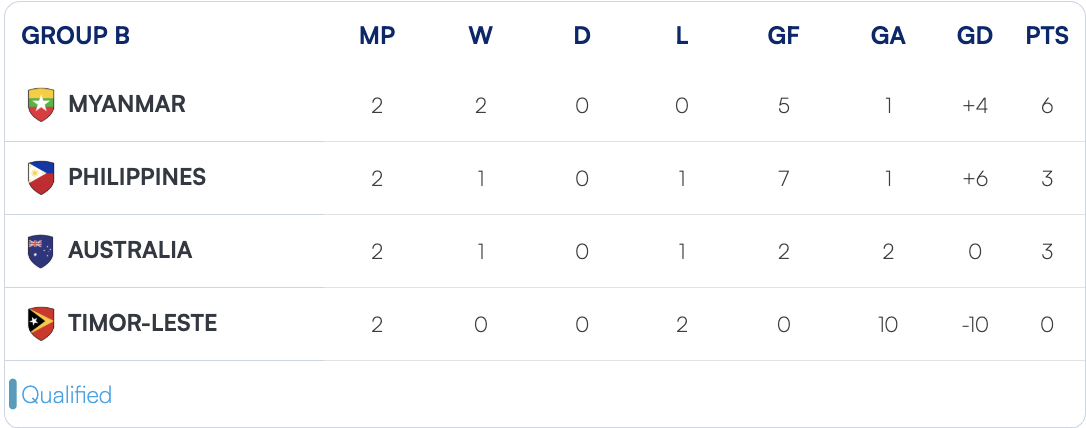Click the blue Qualified indicator bar
The height and width of the screenshot is (428, 1086).
coord(13,395)
